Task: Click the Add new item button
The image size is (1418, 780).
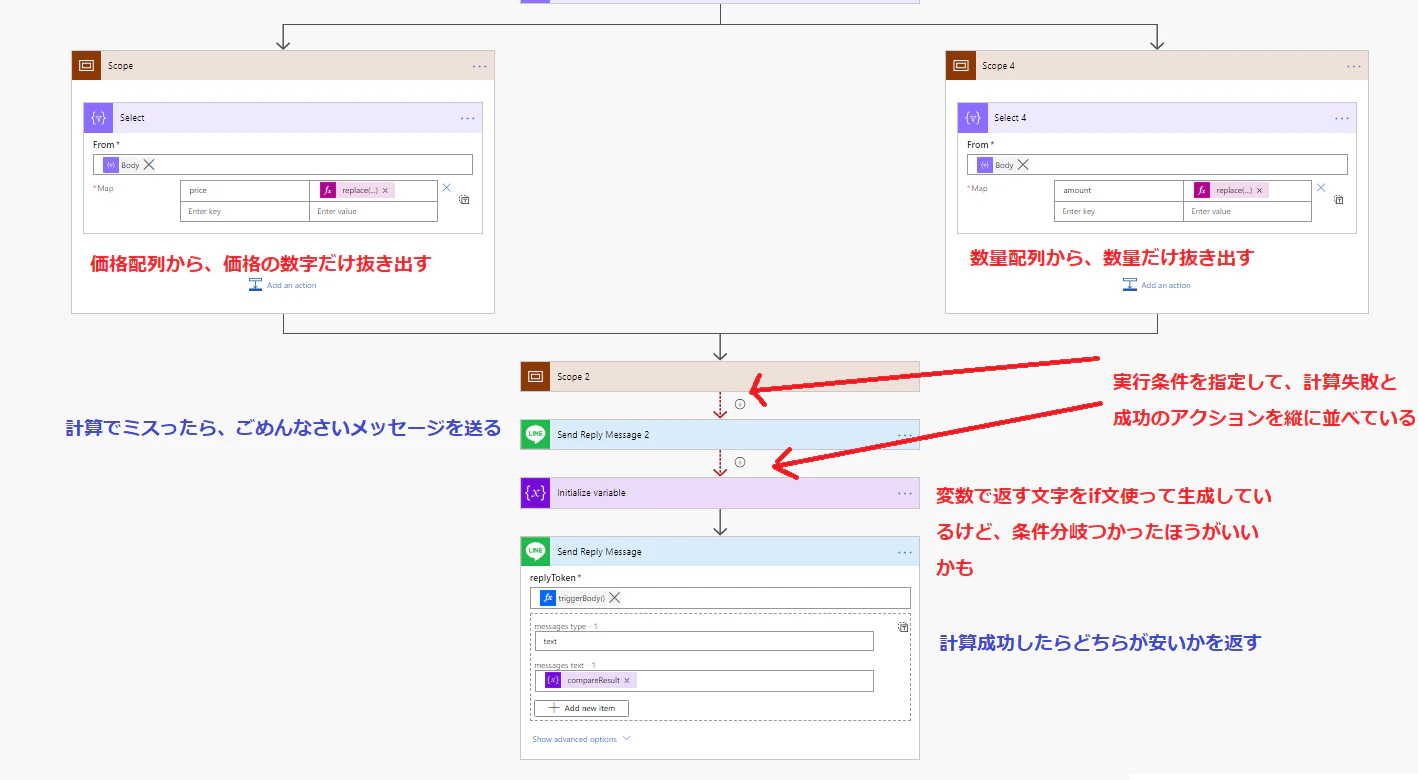Action: (582, 708)
